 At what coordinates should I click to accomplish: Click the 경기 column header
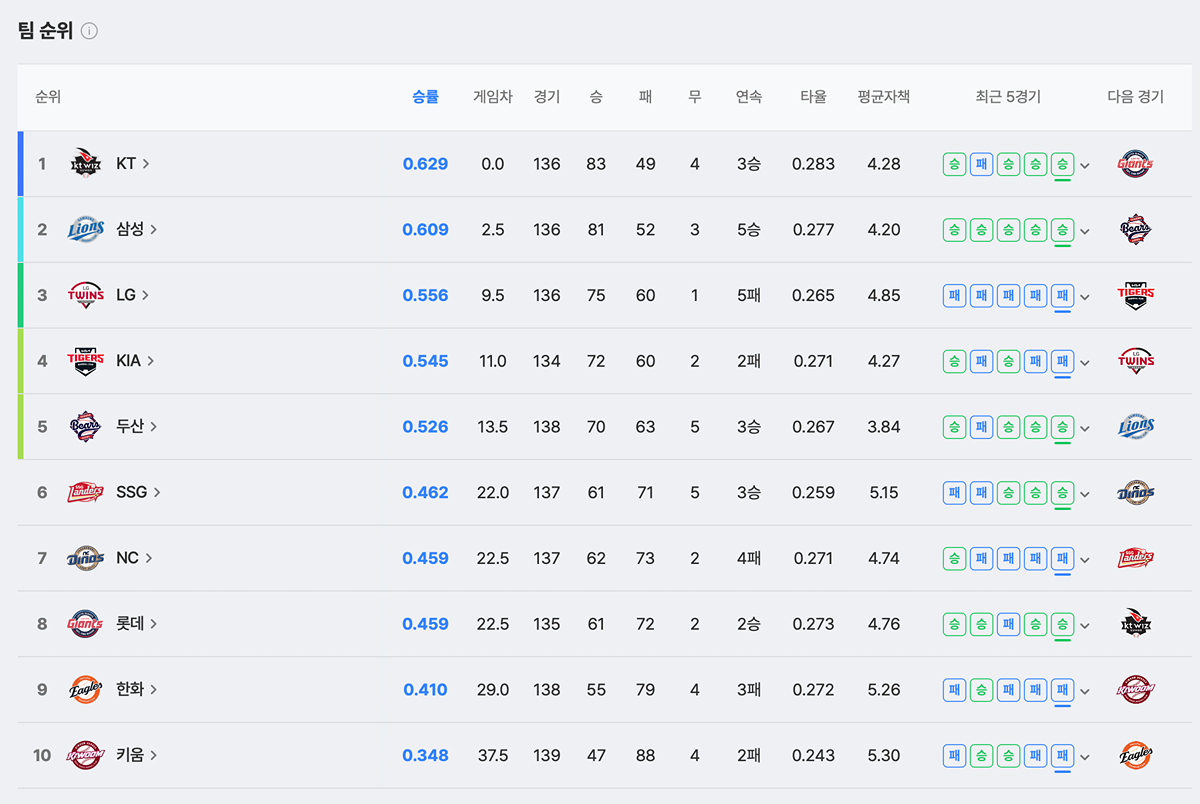(547, 97)
